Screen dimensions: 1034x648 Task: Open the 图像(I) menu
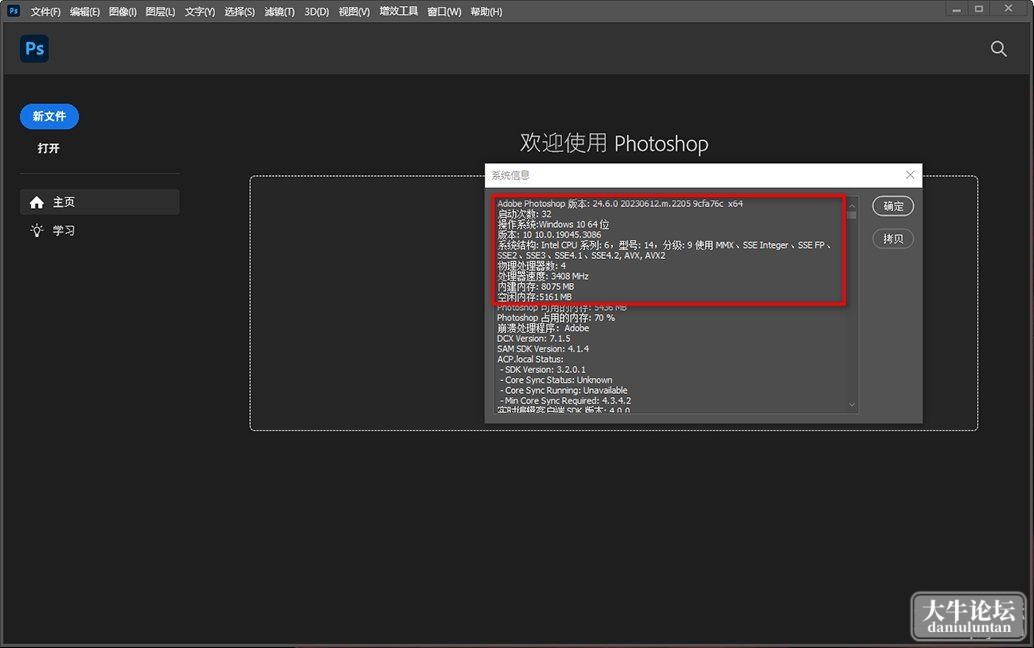123,12
